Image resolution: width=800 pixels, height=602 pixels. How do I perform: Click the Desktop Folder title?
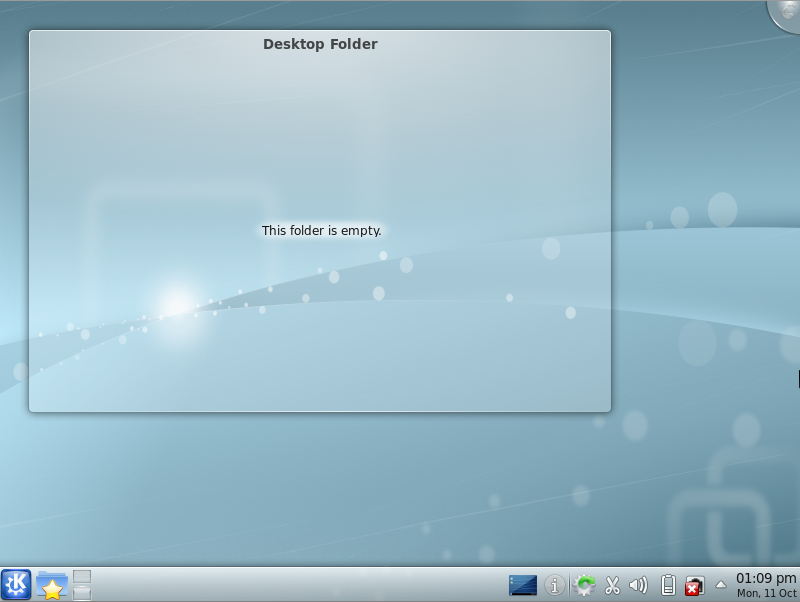(320, 44)
